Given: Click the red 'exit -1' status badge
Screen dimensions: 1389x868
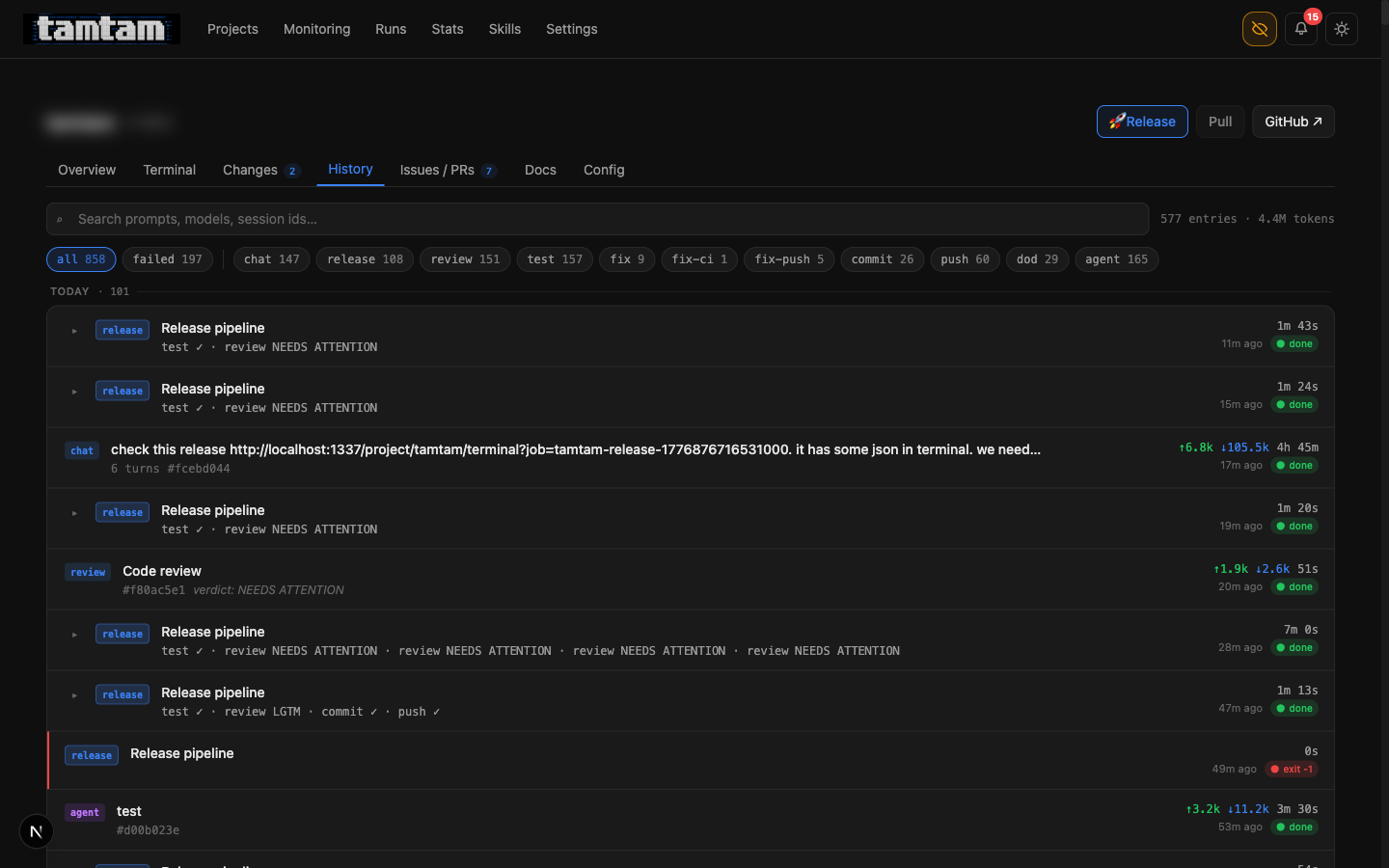Looking at the screenshot, I should coord(1292,770).
